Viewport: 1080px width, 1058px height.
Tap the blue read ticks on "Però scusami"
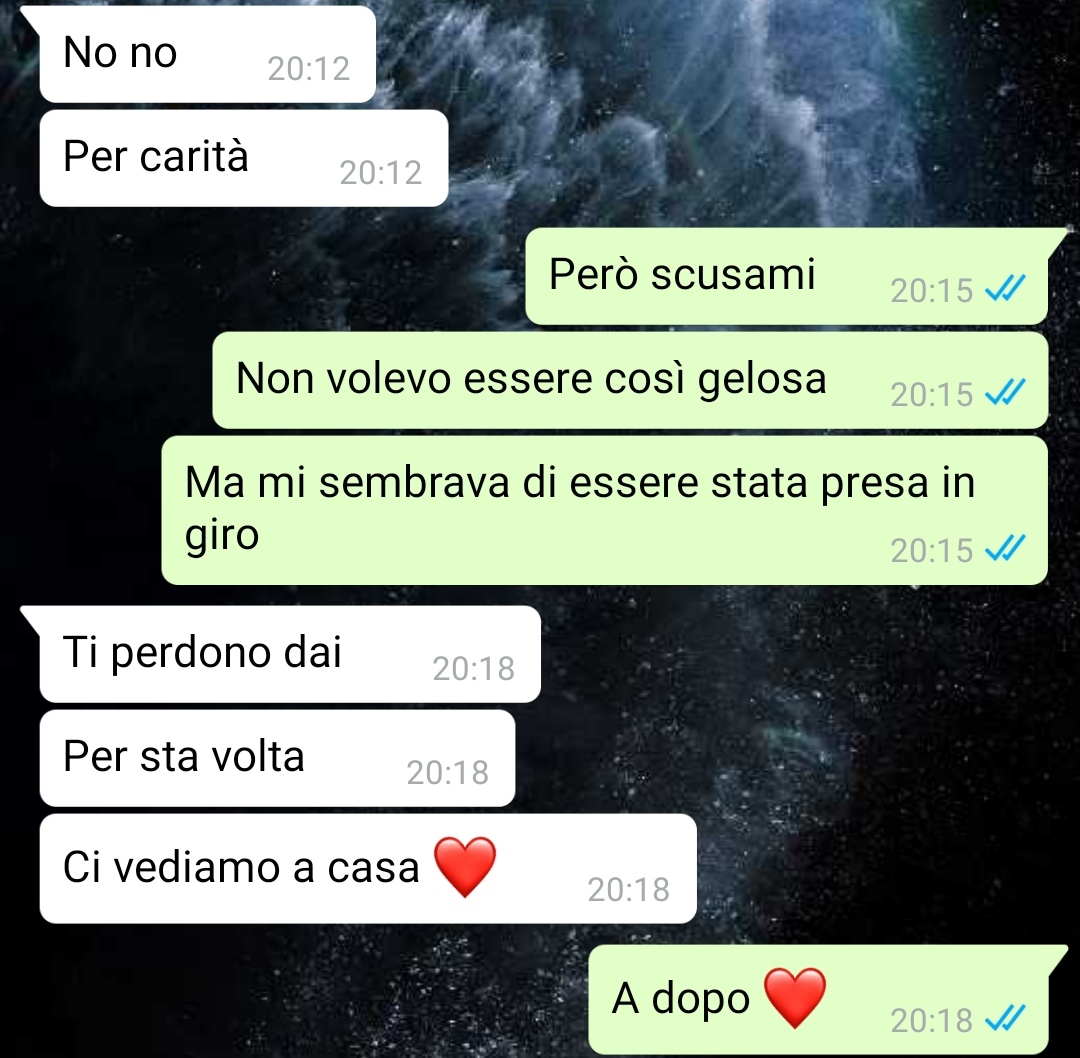click(1006, 289)
